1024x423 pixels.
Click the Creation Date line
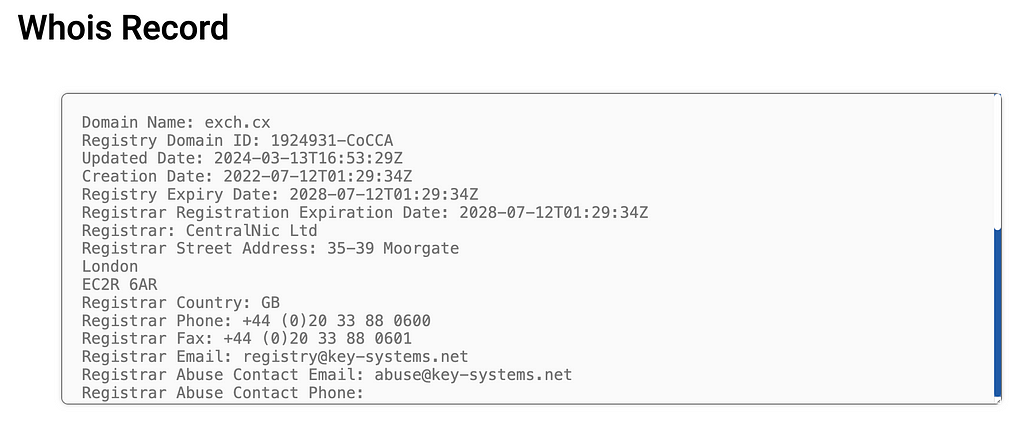(x=247, y=176)
